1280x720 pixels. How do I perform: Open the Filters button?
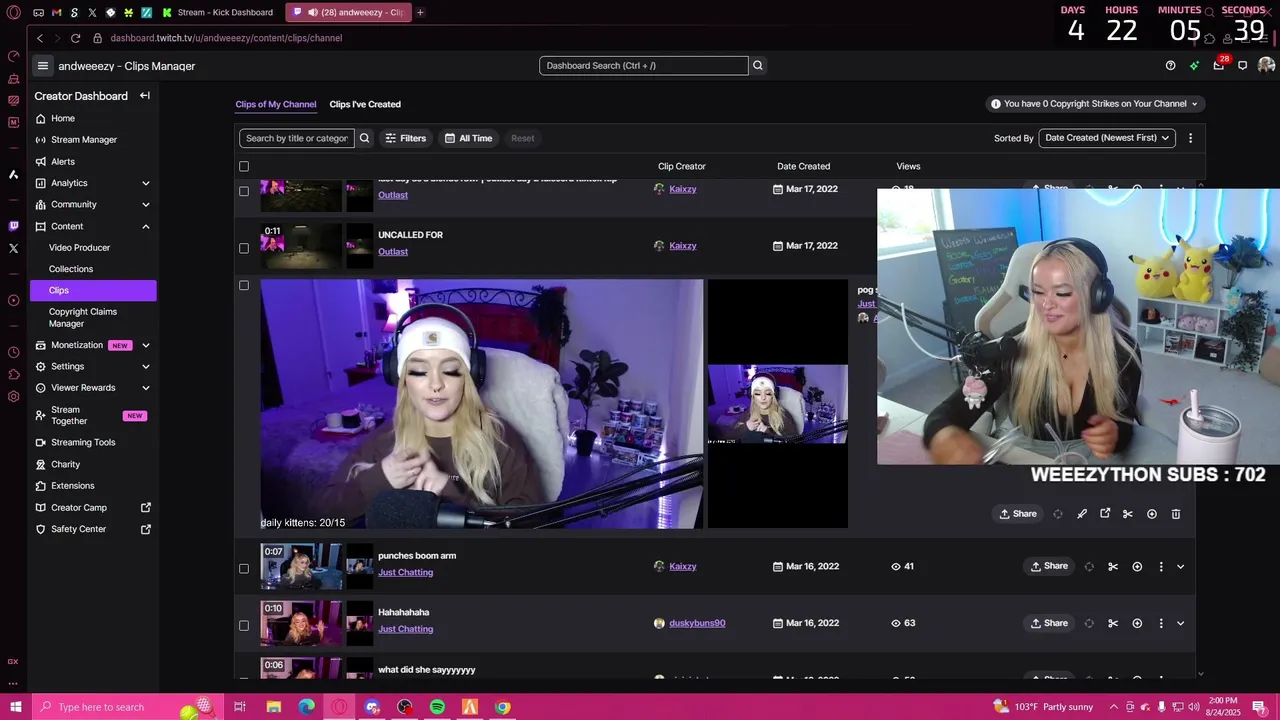(x=406, y=138)
